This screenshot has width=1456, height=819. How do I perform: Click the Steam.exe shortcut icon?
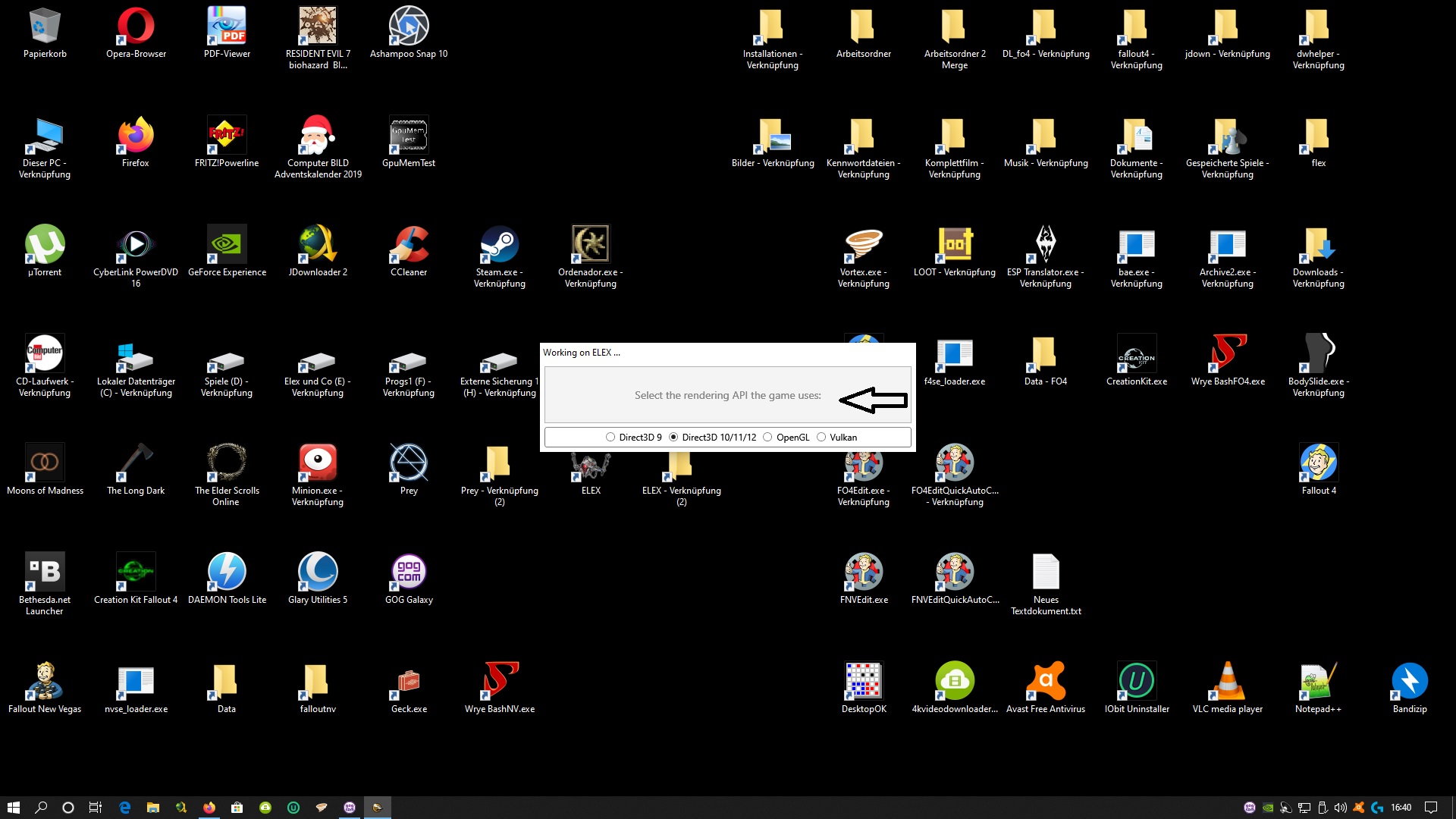[x=500, y=245]
